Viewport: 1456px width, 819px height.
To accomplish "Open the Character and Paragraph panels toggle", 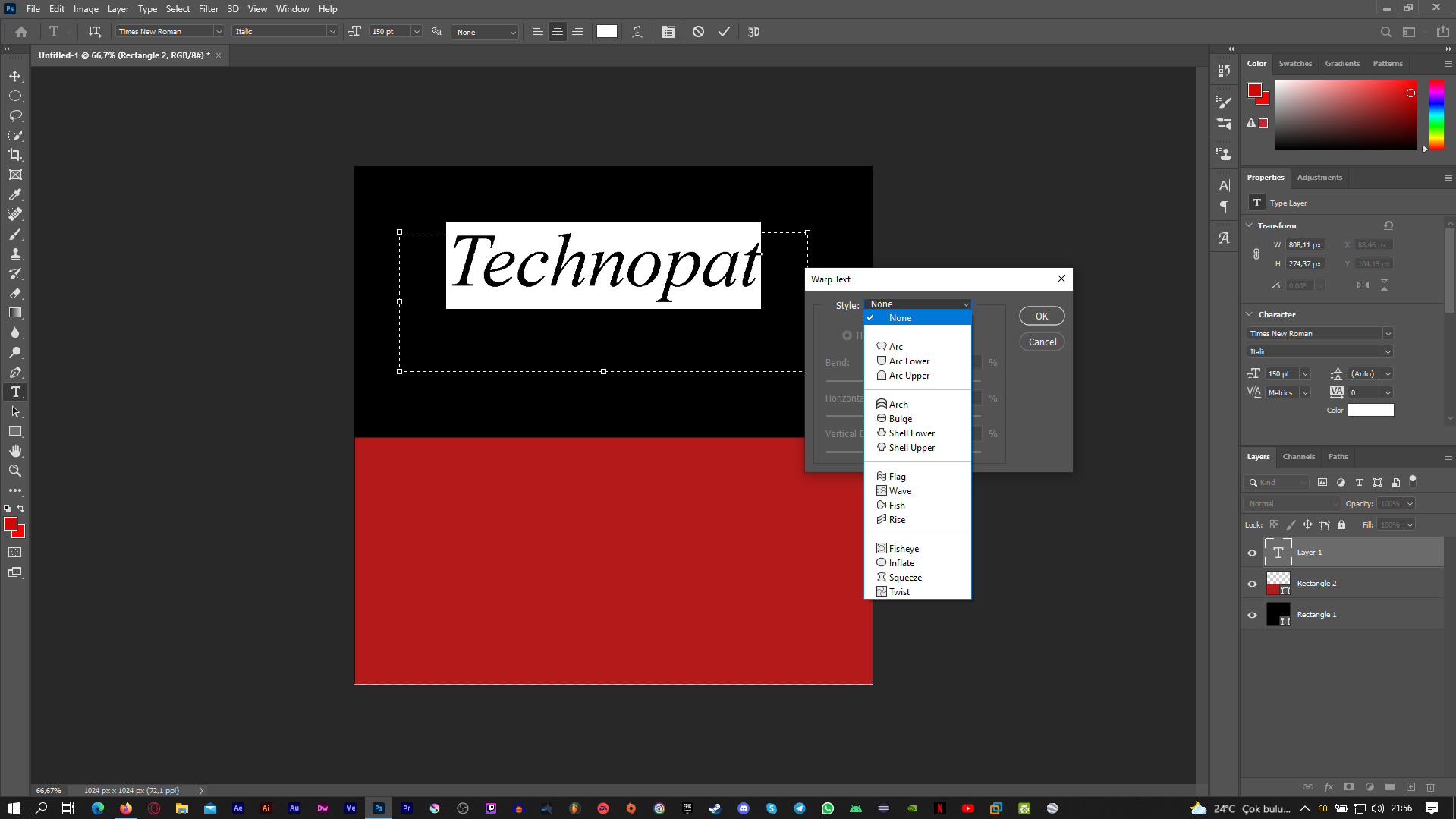I will coord(668,32).
